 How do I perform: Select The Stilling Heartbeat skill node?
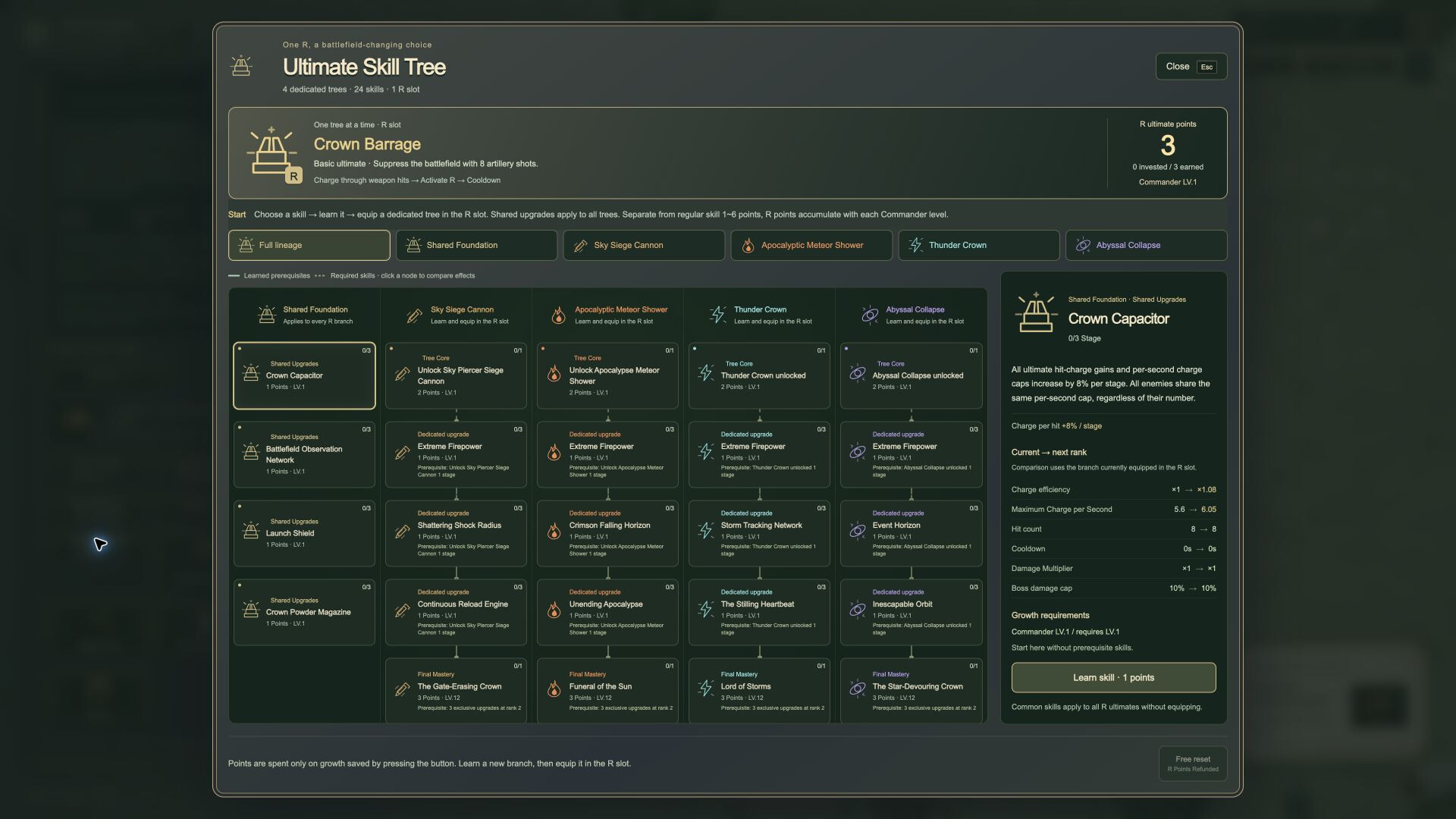click(x=759, y=612)
